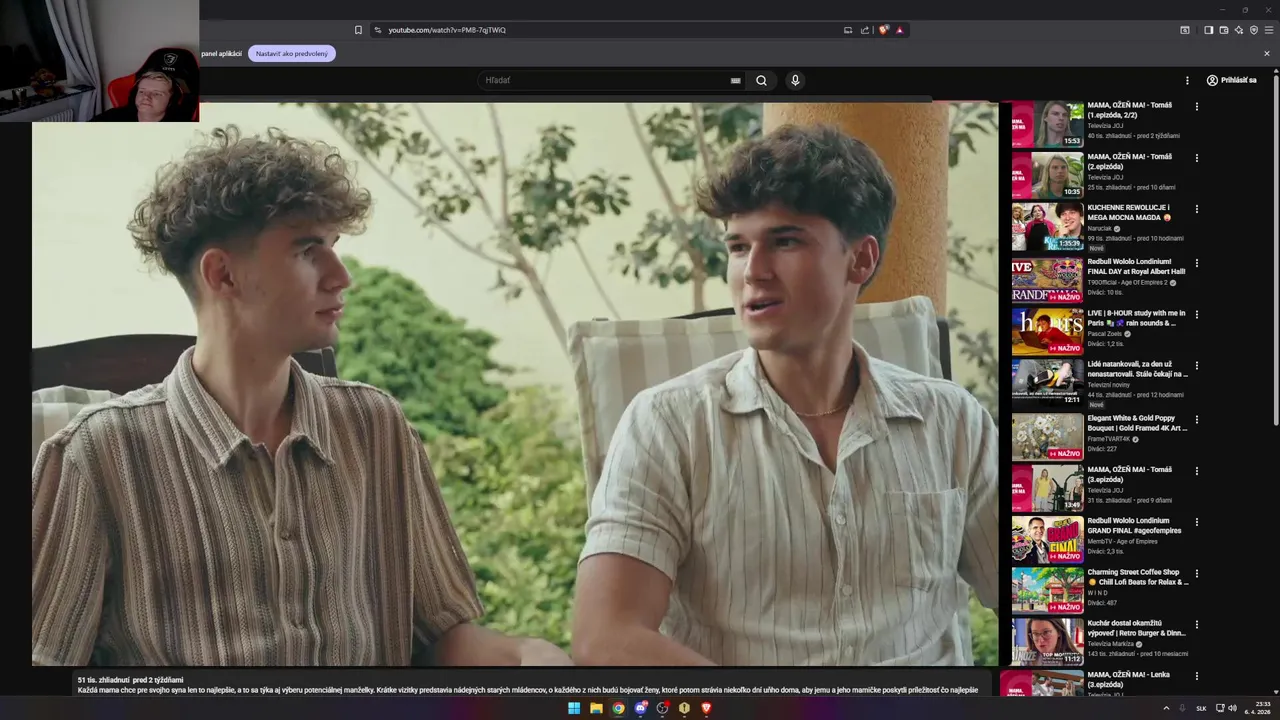1280x720 pixels.
Task: Open site settings icon in the address bar
Action: 377,30
